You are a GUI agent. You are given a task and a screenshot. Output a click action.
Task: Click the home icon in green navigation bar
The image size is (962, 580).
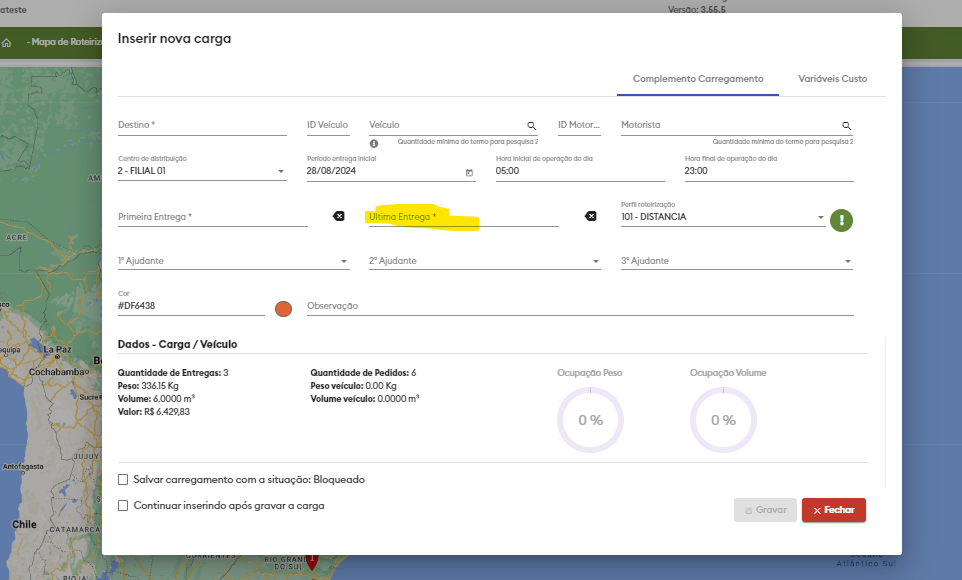coord(7,43)
